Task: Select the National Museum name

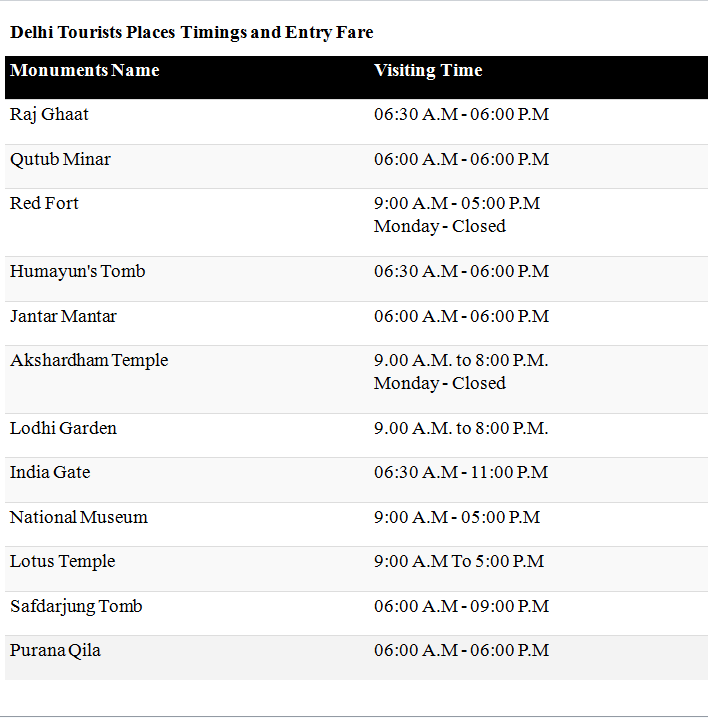Action: [79, 518]
